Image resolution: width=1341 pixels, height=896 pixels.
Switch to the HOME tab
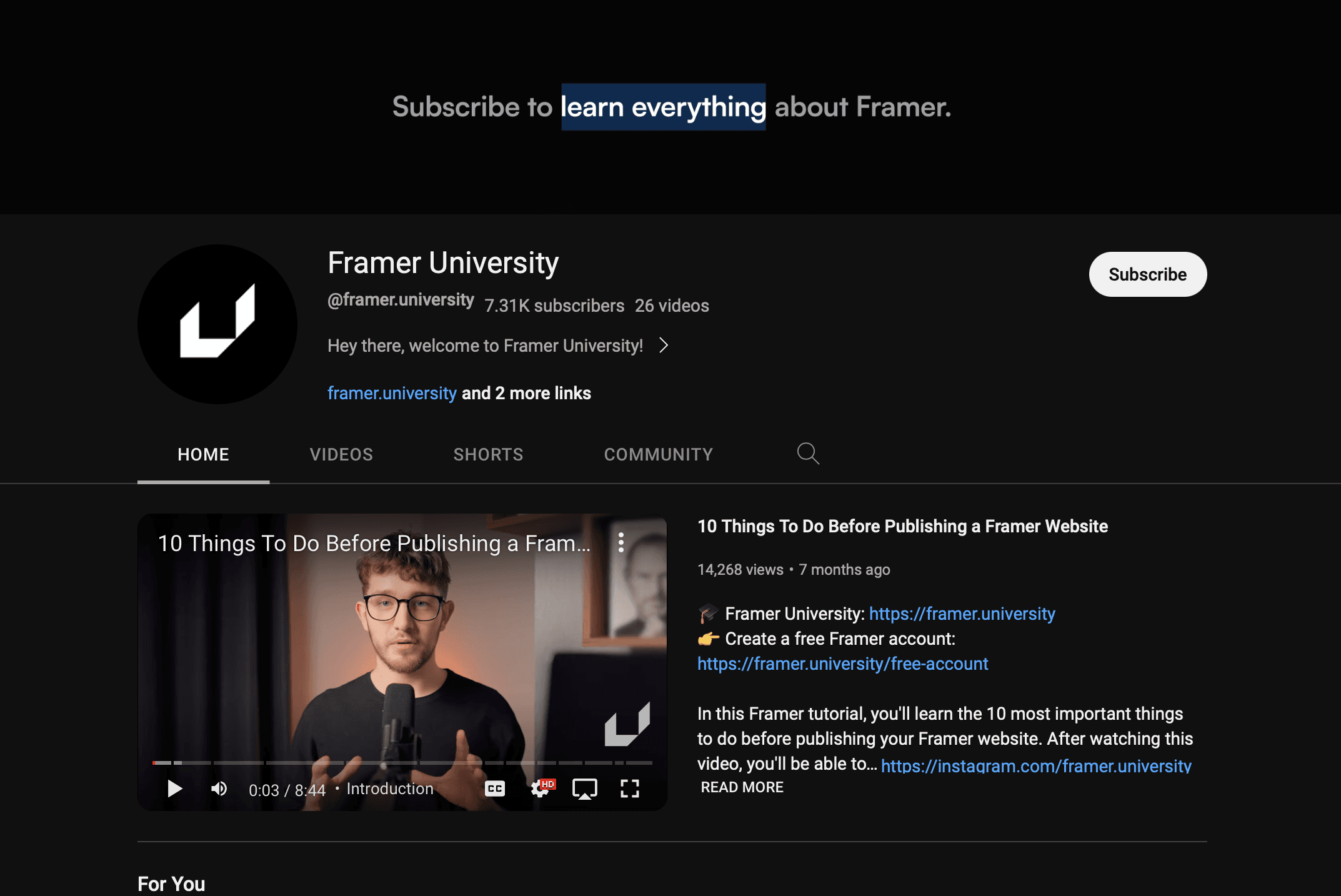203,454
